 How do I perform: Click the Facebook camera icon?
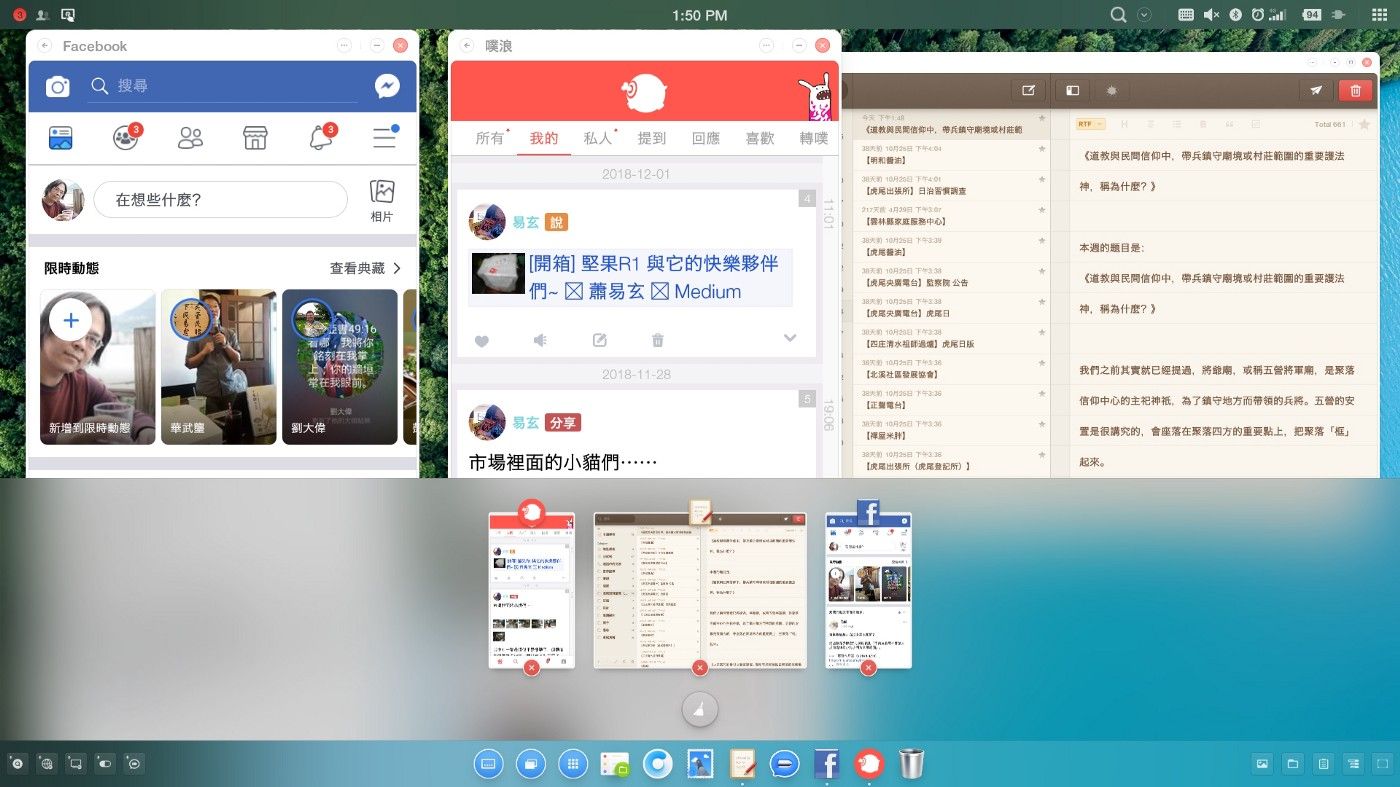[58, 87]
